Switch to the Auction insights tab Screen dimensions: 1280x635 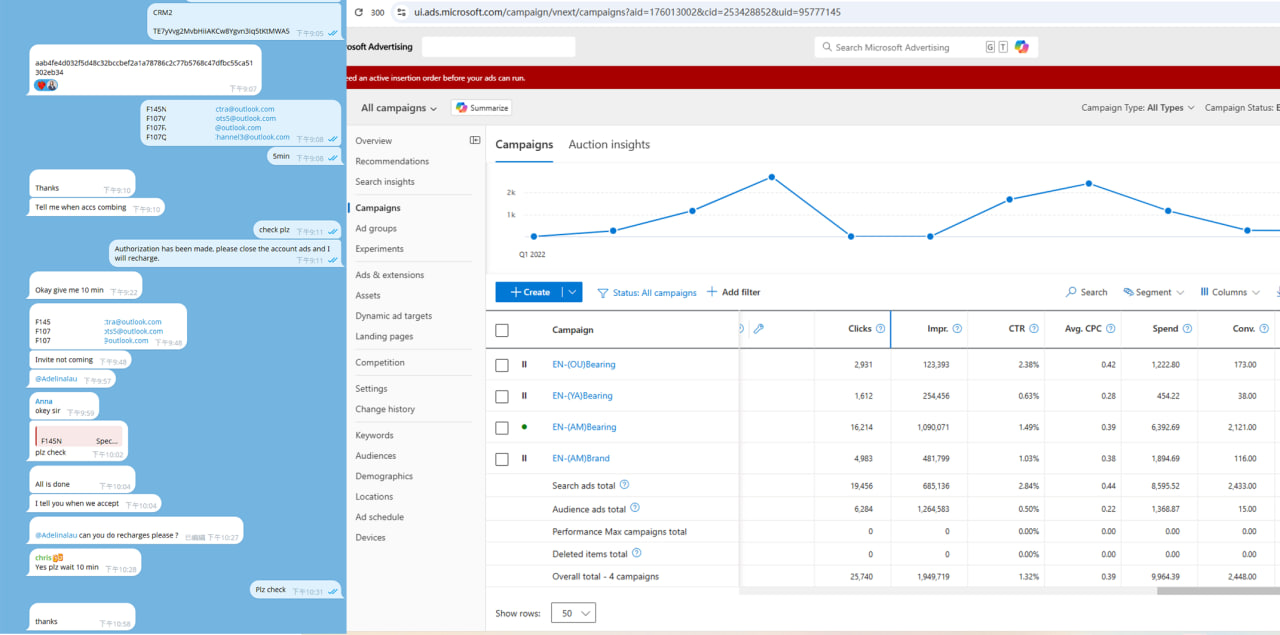pos(609,144)
